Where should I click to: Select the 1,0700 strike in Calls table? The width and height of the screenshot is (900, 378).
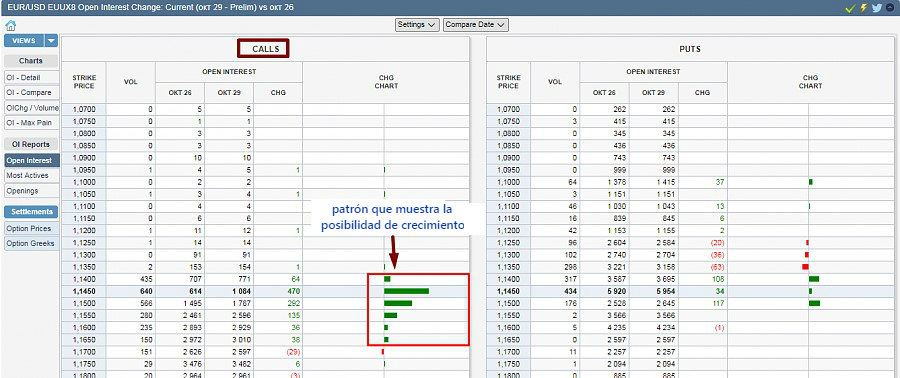pyautogui.click(x=84, y=109)
